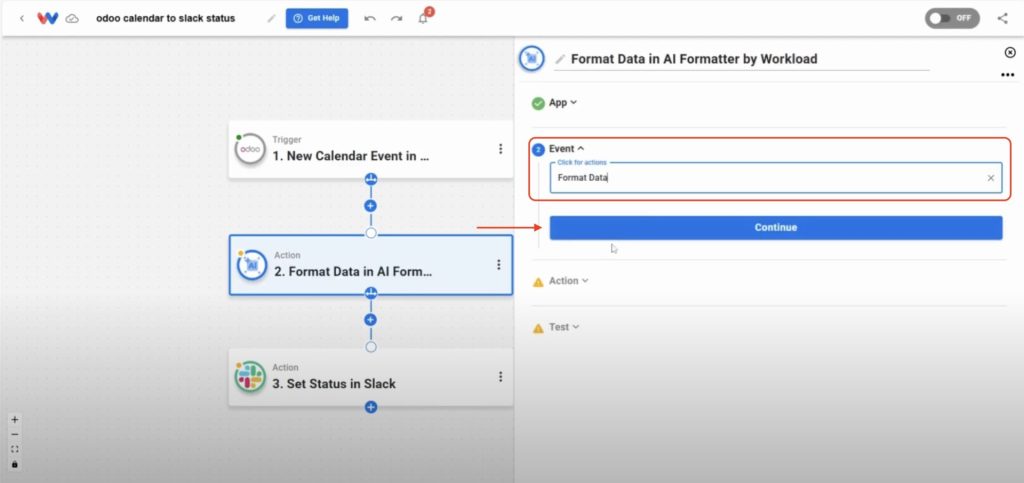
Task: Collapse the Event section
Action: [566, 149]
